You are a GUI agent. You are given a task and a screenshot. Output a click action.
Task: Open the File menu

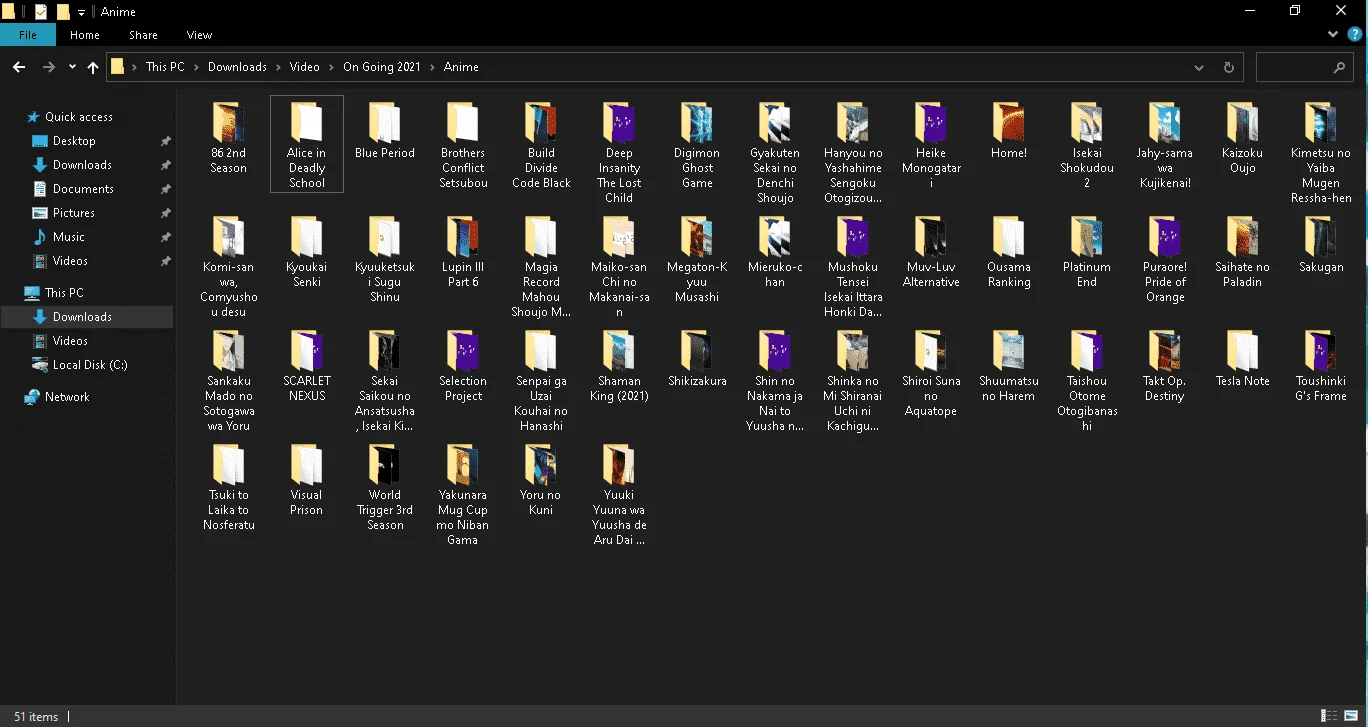(28, 35)
